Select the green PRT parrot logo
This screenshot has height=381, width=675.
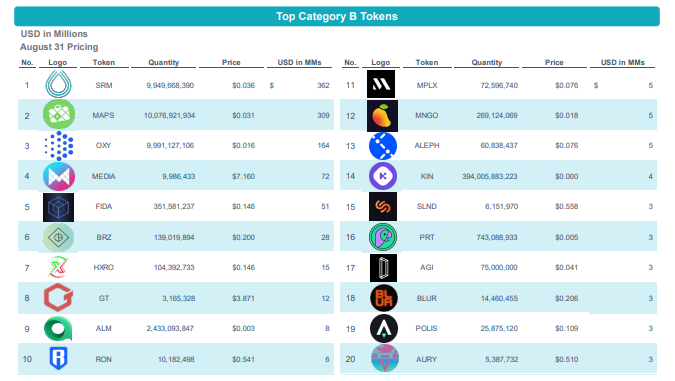click(x=383, y=237)
